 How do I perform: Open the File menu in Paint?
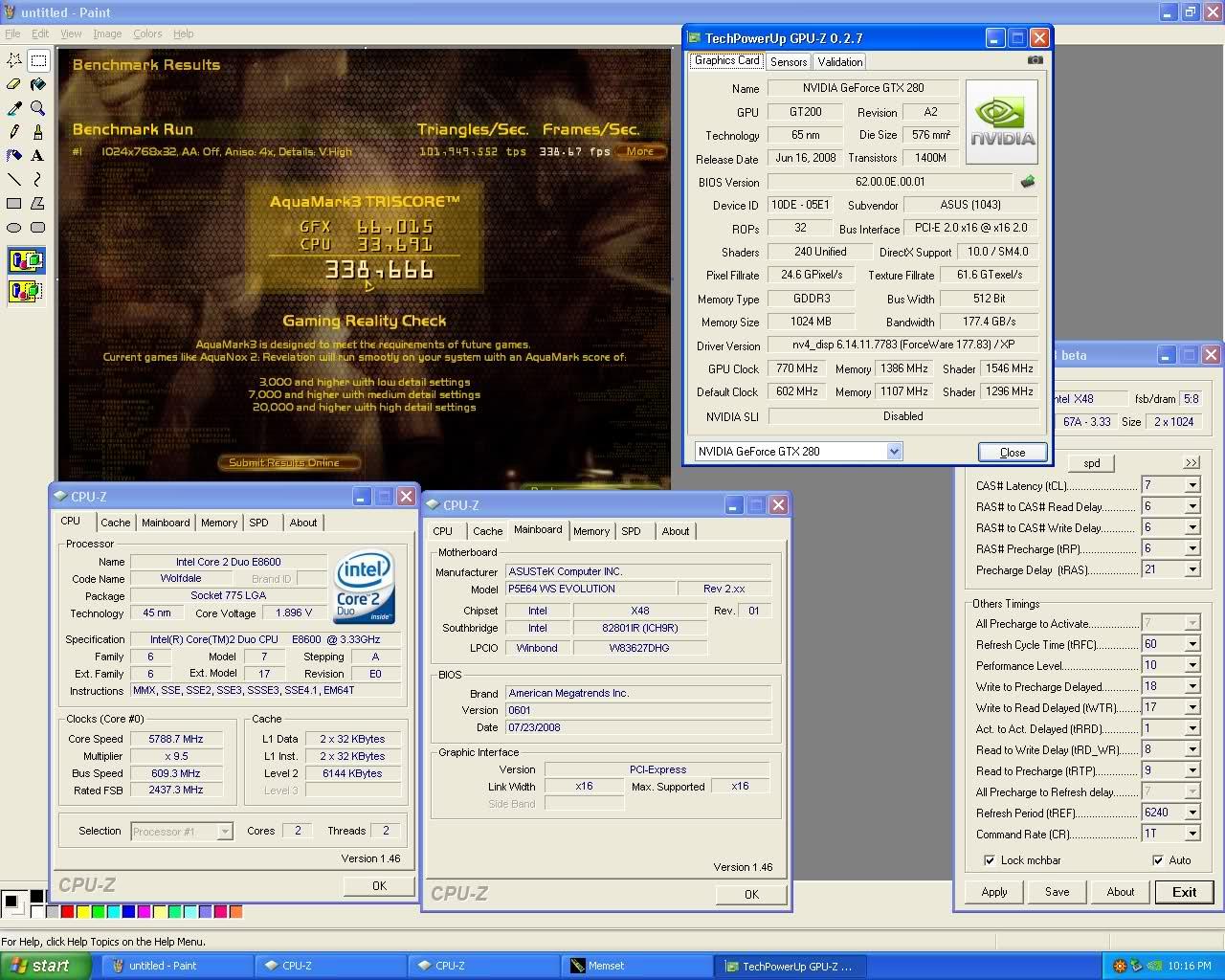12,33
